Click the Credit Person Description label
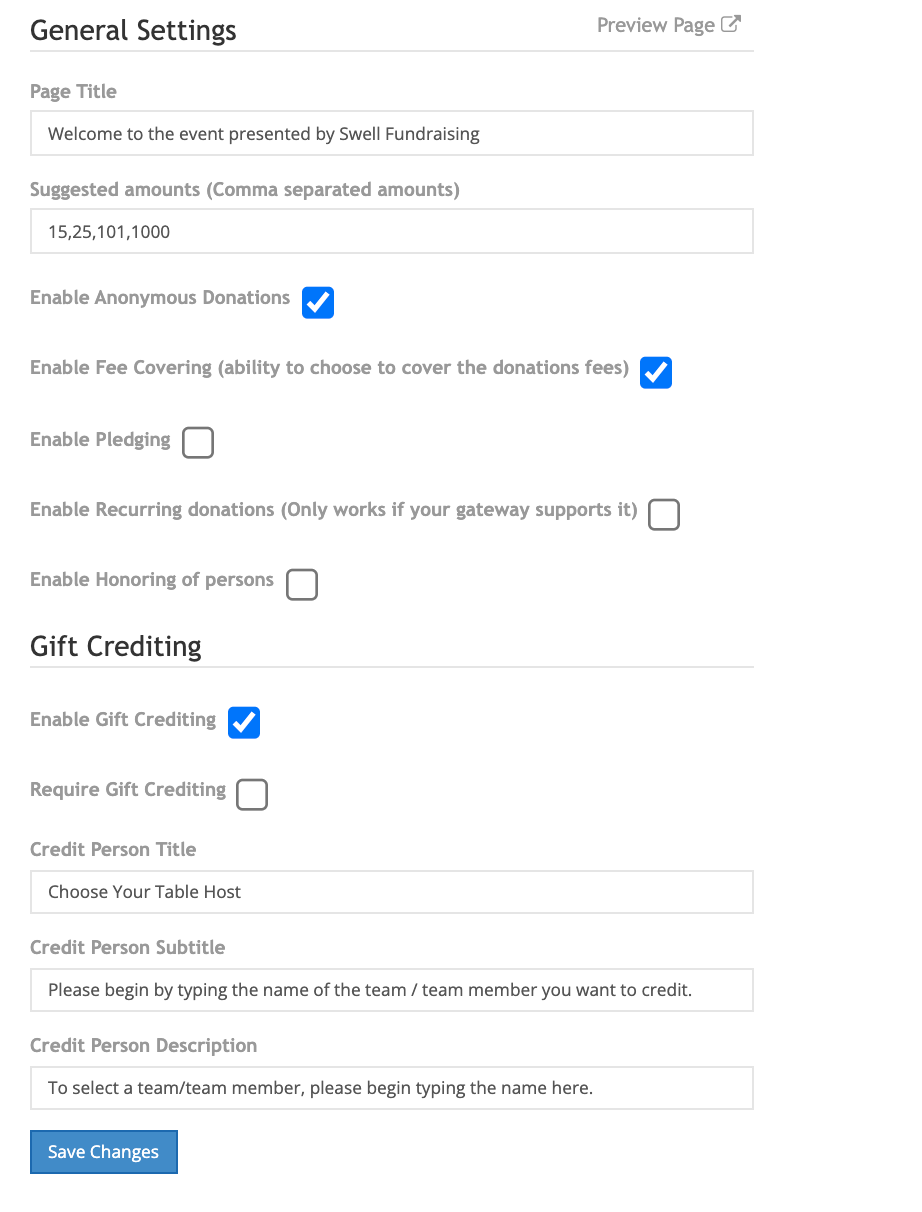The width and height of the screenshot is (922, 1212). (x=143, y=1045)
